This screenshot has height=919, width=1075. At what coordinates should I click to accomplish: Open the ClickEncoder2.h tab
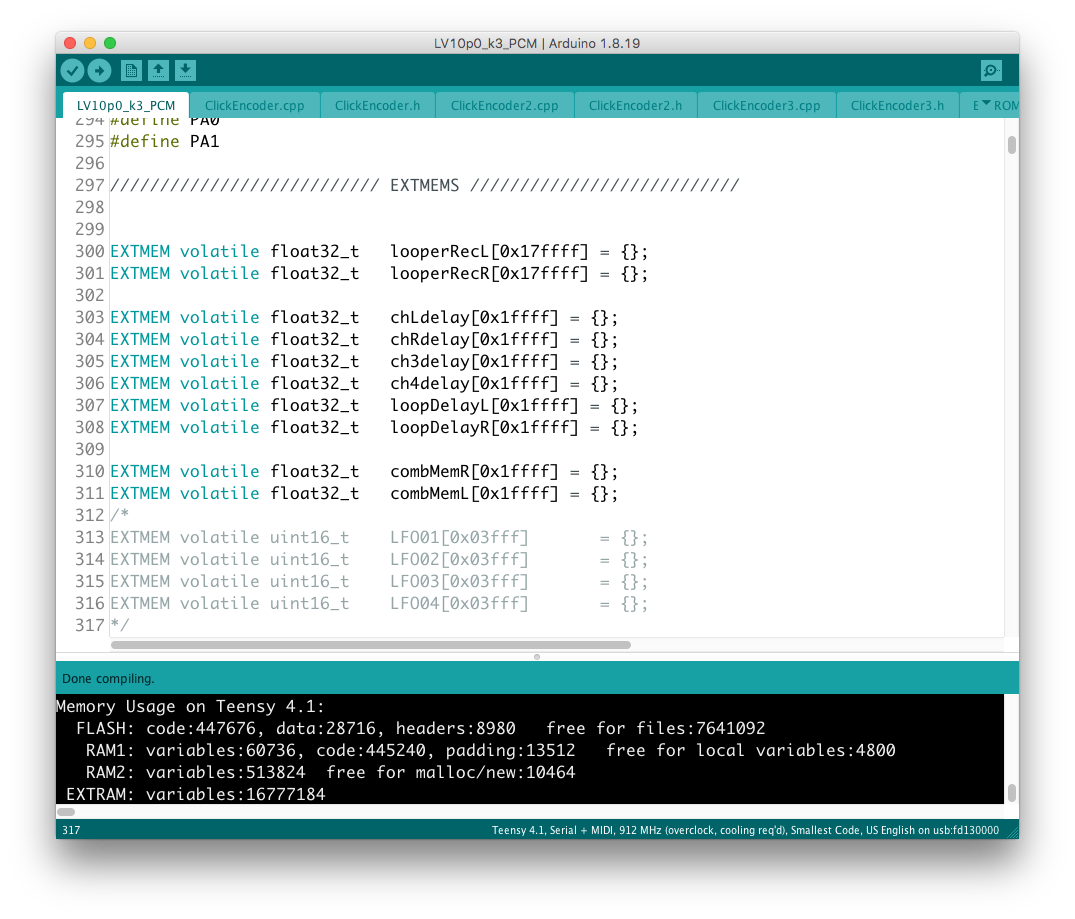(636, 106)
